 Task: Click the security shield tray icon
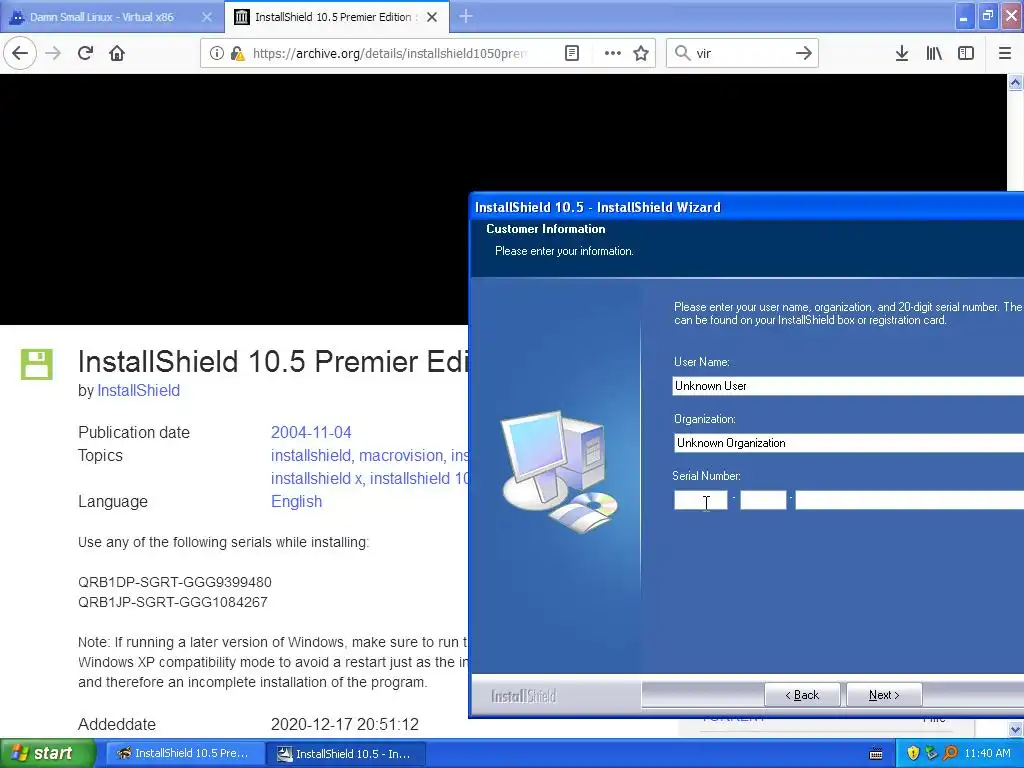[913, 753]
